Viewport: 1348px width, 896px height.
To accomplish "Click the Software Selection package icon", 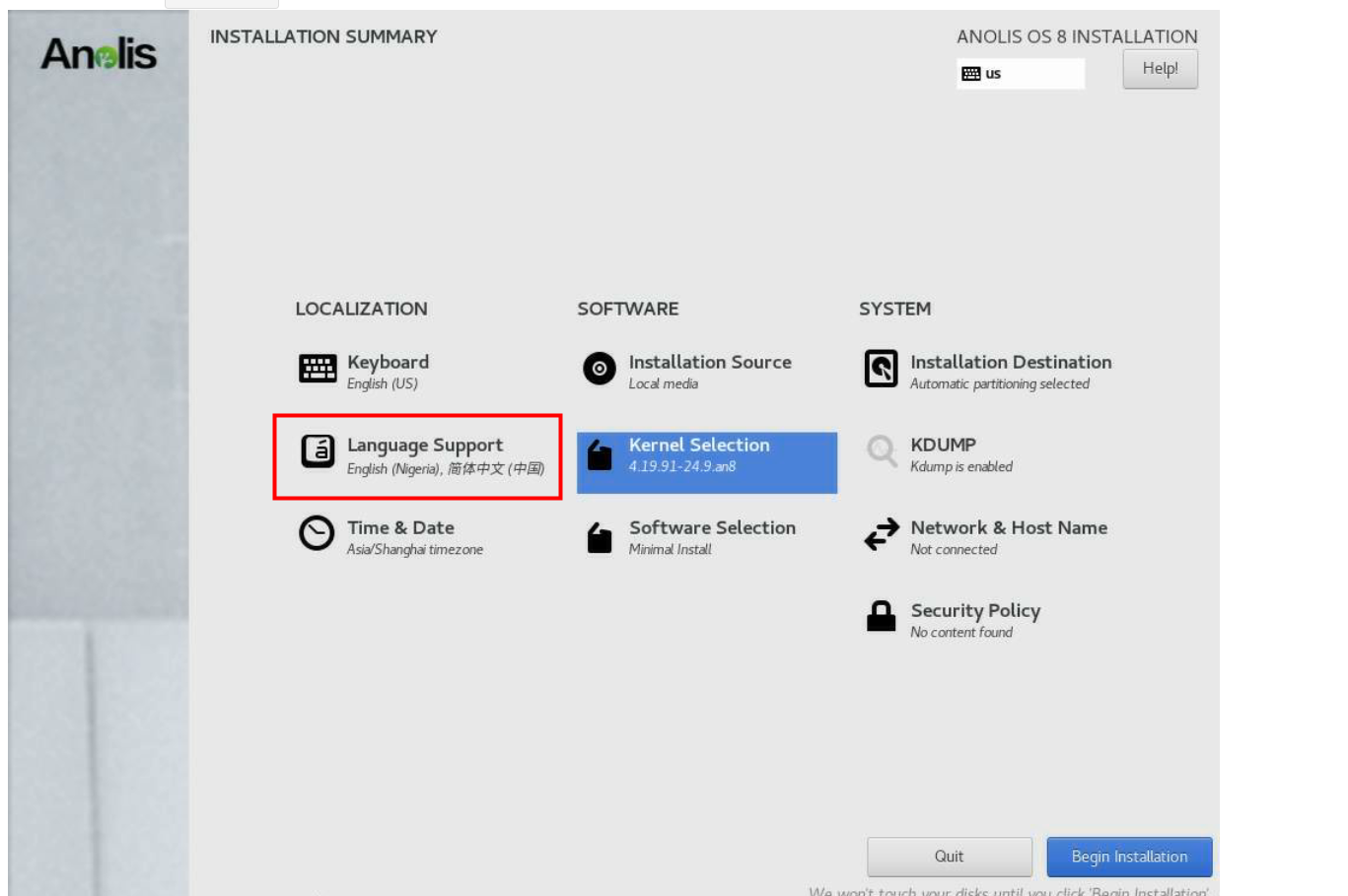I will [x=600, y=537].
